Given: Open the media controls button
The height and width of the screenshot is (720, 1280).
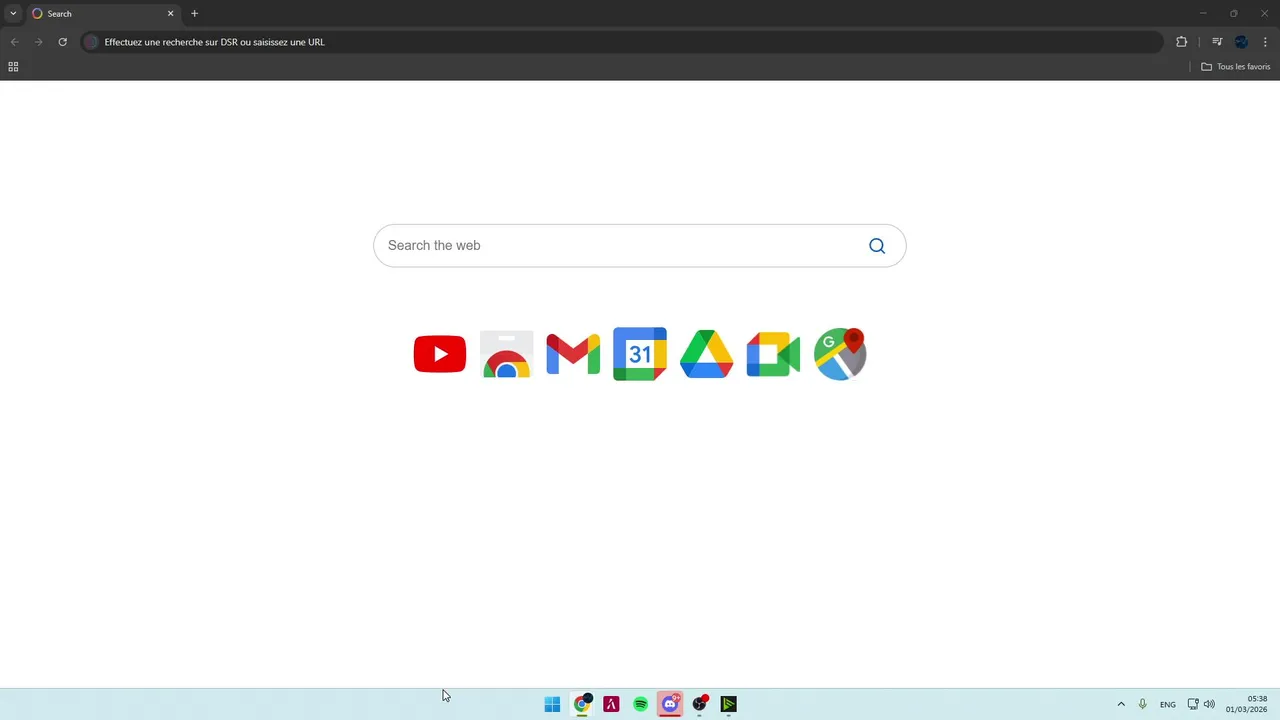Looking at the screenshot, I should (x=1217, y=42).
